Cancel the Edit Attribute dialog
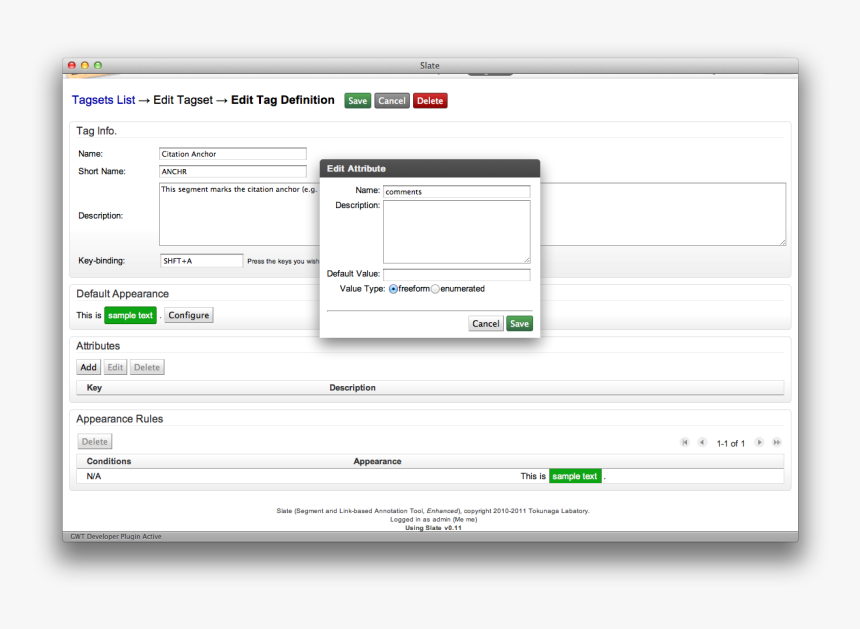This screenshot has width=860, height=629. [x=486, y=324]
